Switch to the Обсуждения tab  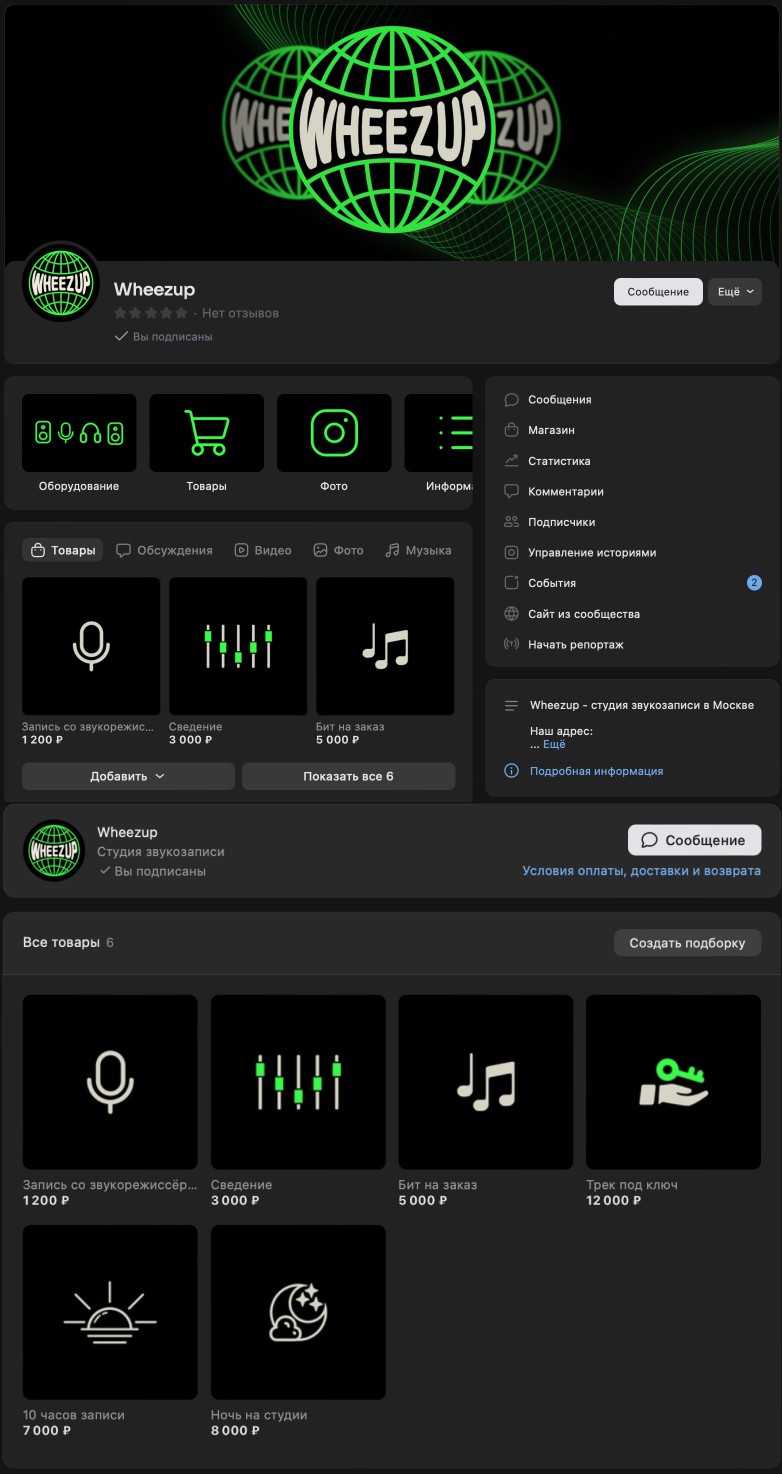pyautogui.click(x=164, y=550)
